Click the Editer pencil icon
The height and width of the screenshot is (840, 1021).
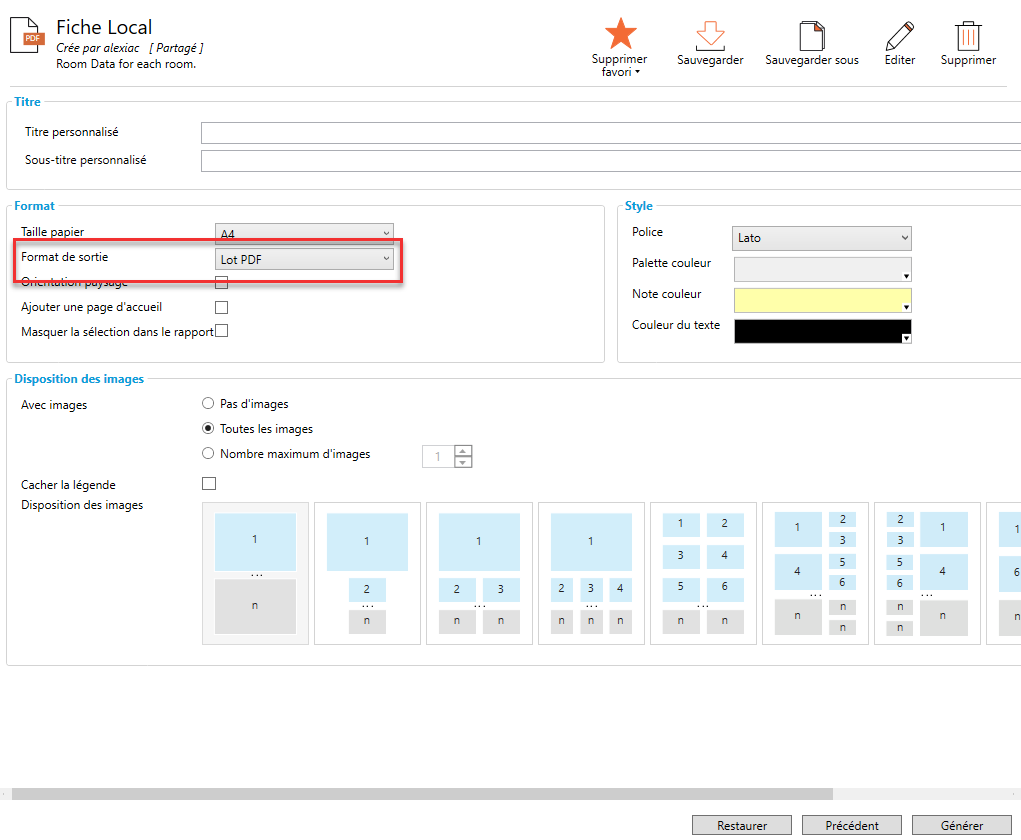click(900, 35)
